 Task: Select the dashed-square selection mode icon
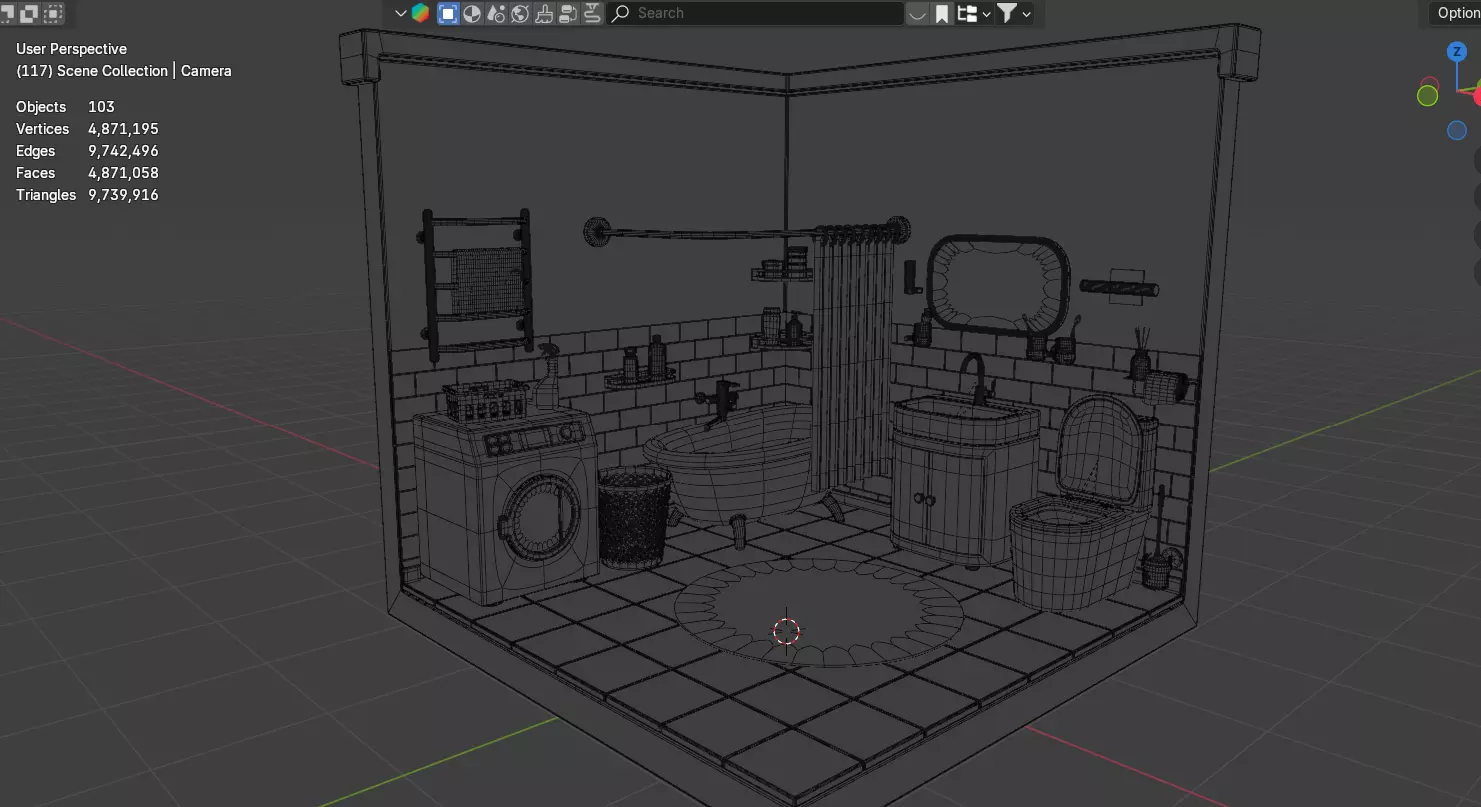(53, 13)
